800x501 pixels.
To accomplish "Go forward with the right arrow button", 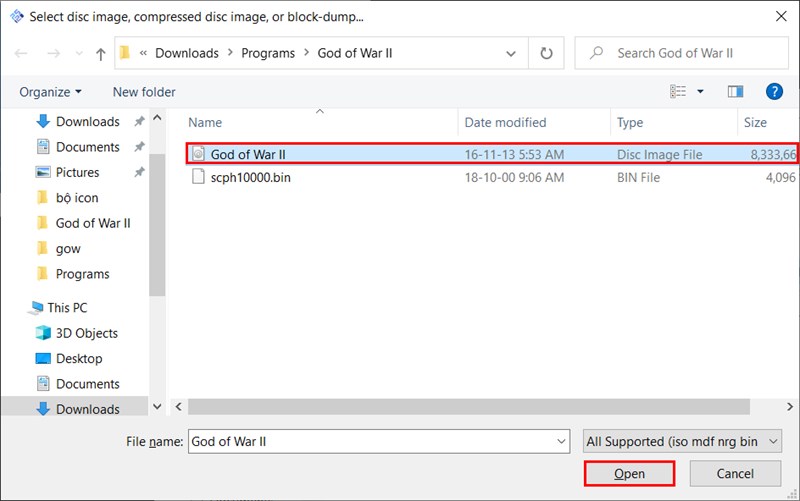I will point(54,53).
